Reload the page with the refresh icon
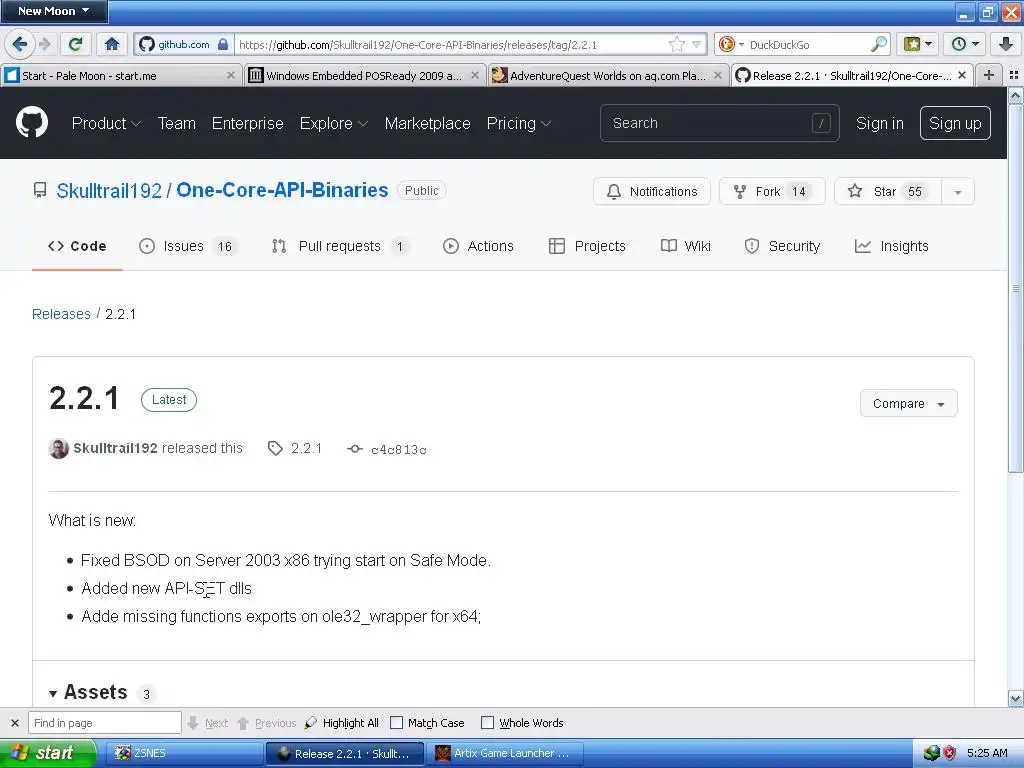This screenshot has height=768, width=1024. [x=76, y=44]
